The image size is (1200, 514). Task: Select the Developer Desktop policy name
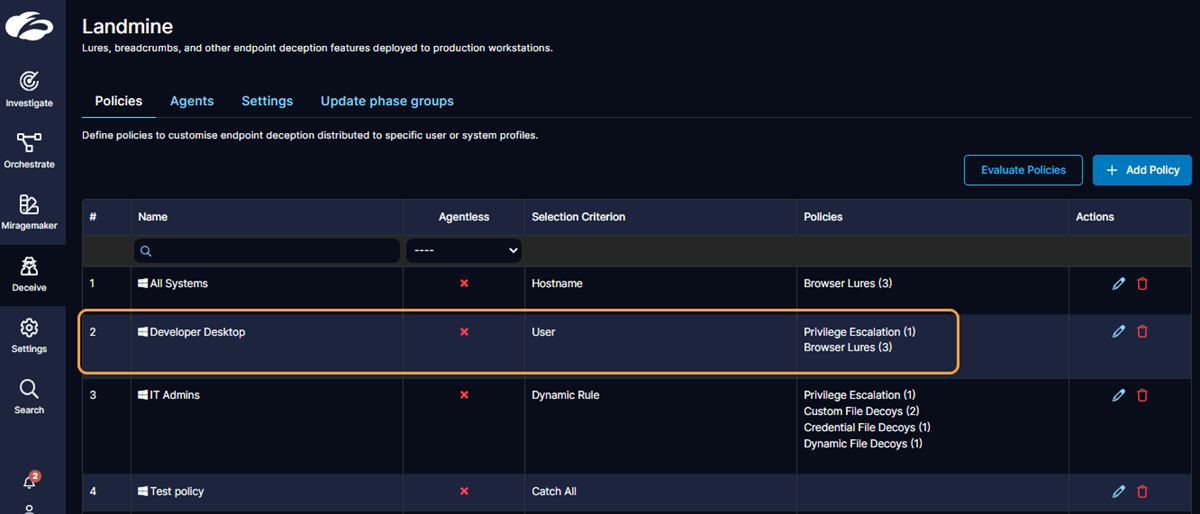click(197, 332)
